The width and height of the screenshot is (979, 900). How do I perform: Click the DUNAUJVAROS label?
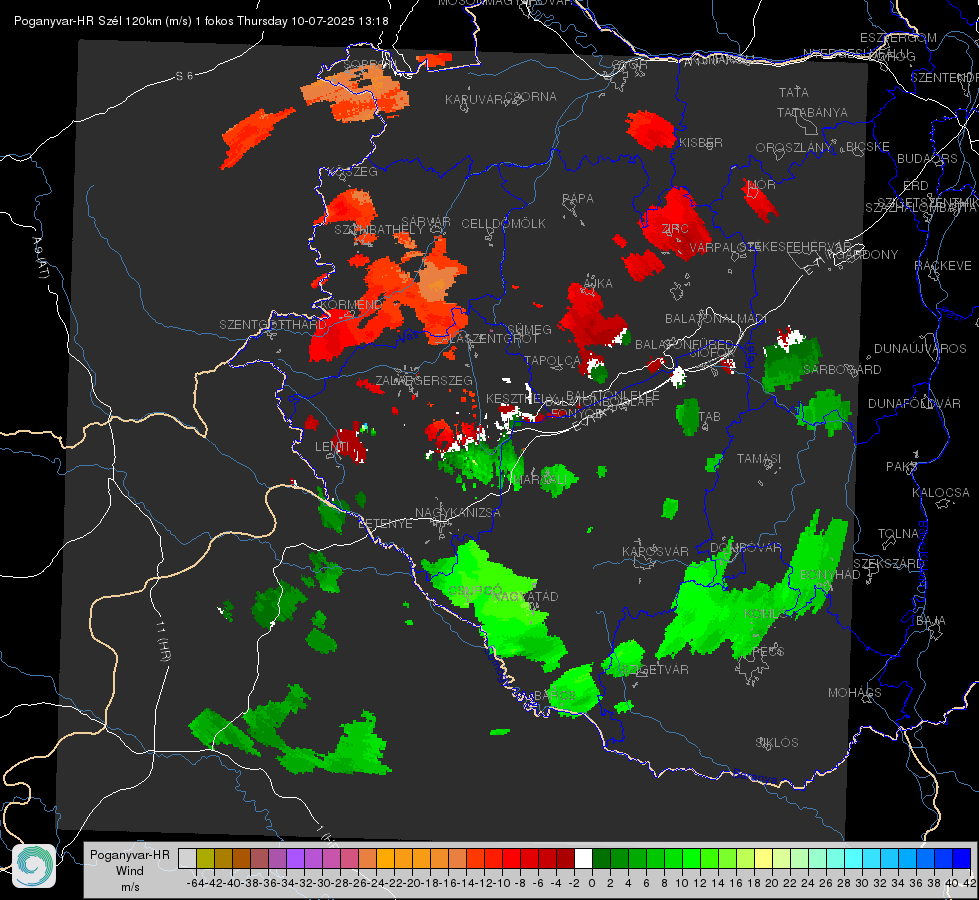(920, 349)
